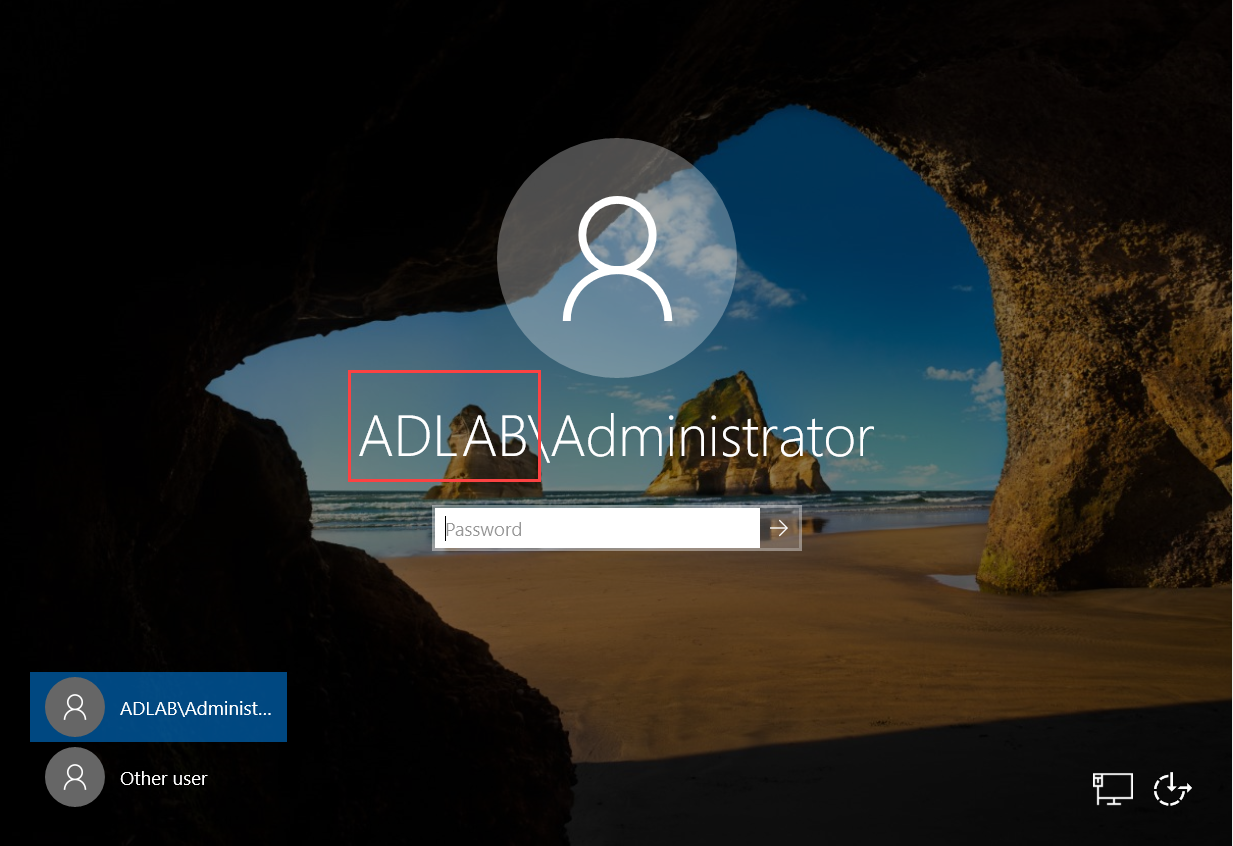Screen dimensions: 1233x846
Task: Click the large user avatar picture
Action: click(x=617, y=258)
